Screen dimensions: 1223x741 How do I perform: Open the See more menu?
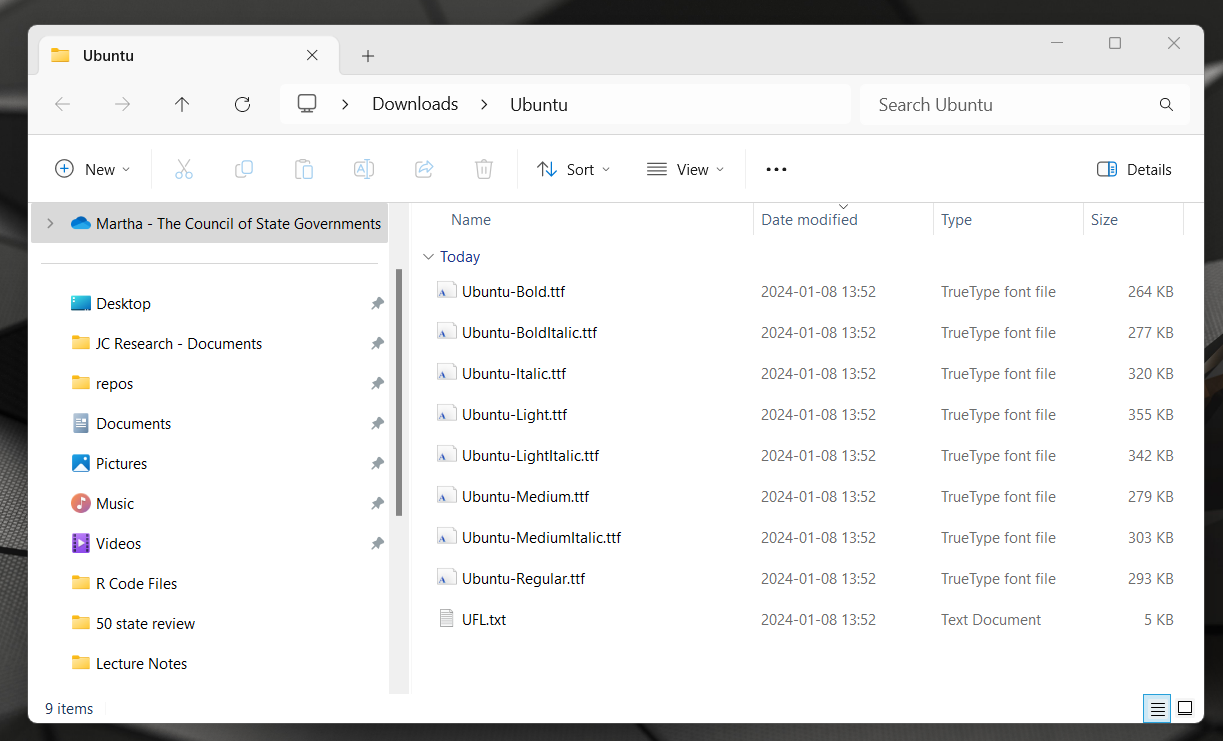[x=776, y=169]
